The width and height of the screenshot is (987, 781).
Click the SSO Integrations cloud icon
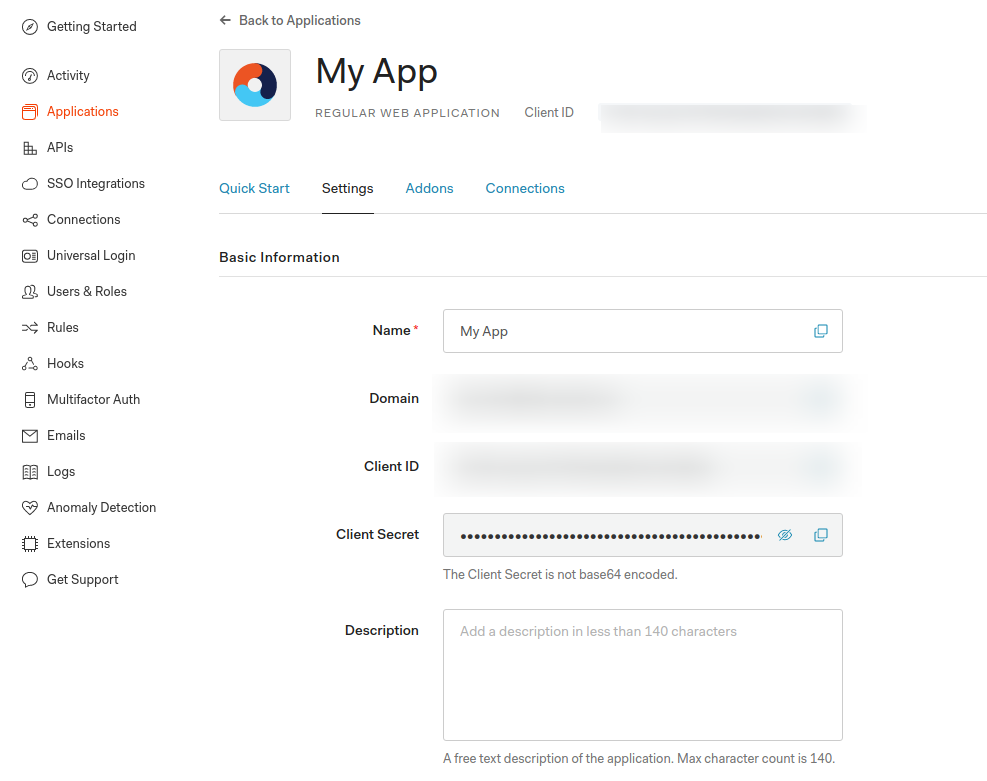tap(29, 184)
